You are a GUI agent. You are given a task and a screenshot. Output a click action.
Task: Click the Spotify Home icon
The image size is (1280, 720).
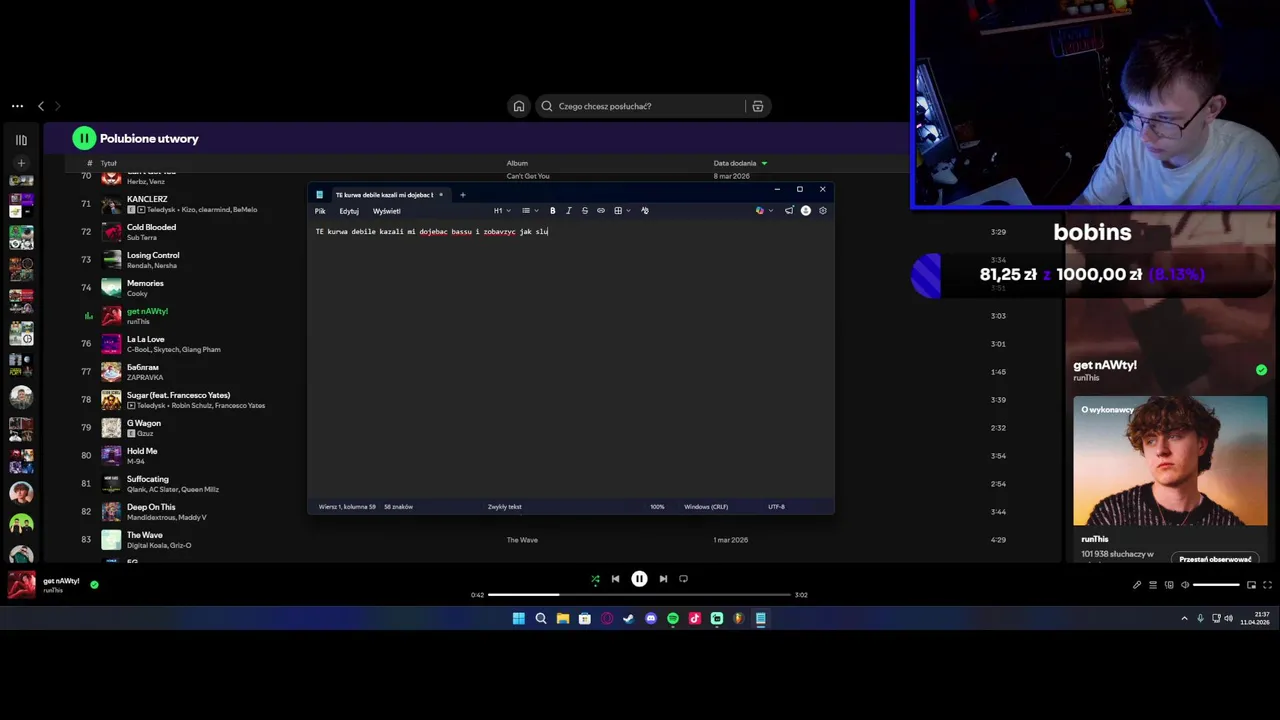518,106
